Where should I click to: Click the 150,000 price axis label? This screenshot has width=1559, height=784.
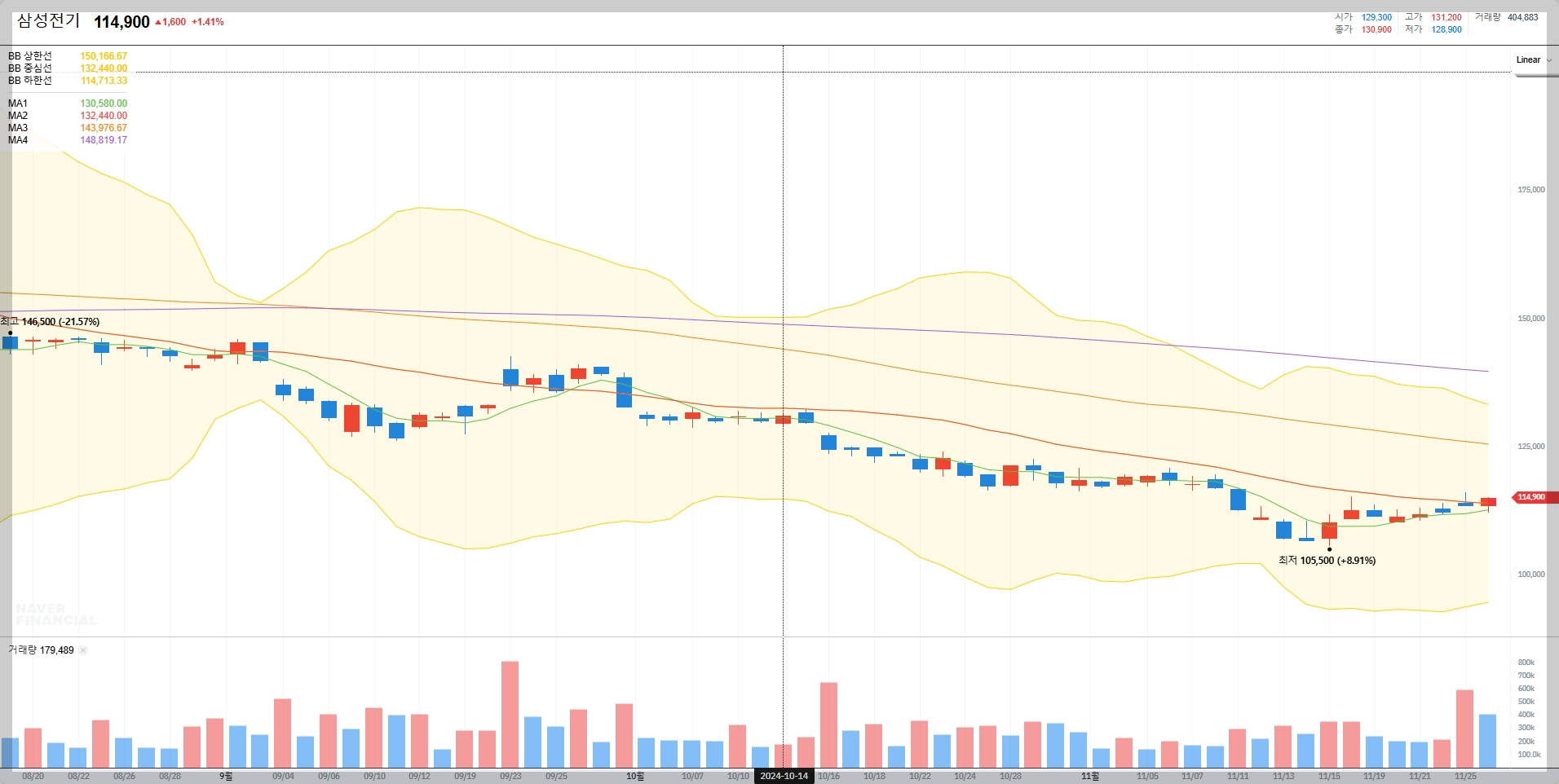1530,319
